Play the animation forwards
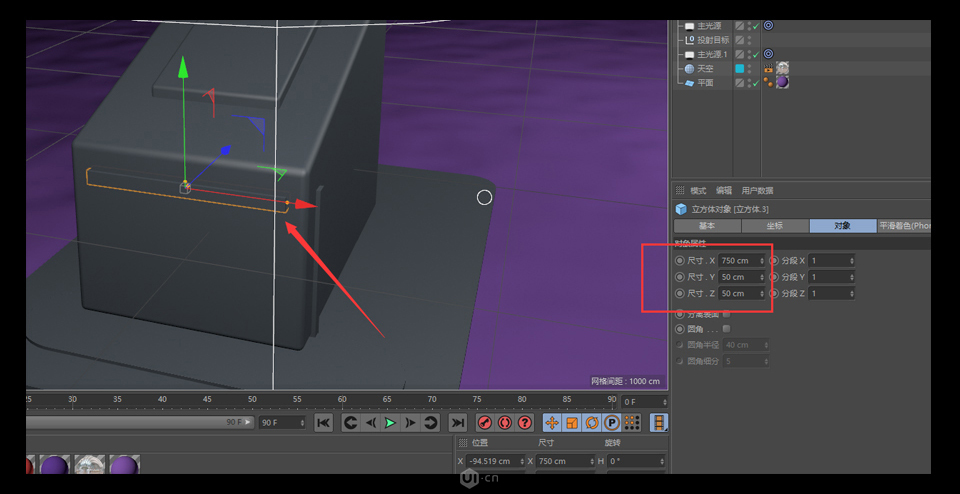 (x=390, y=422)
